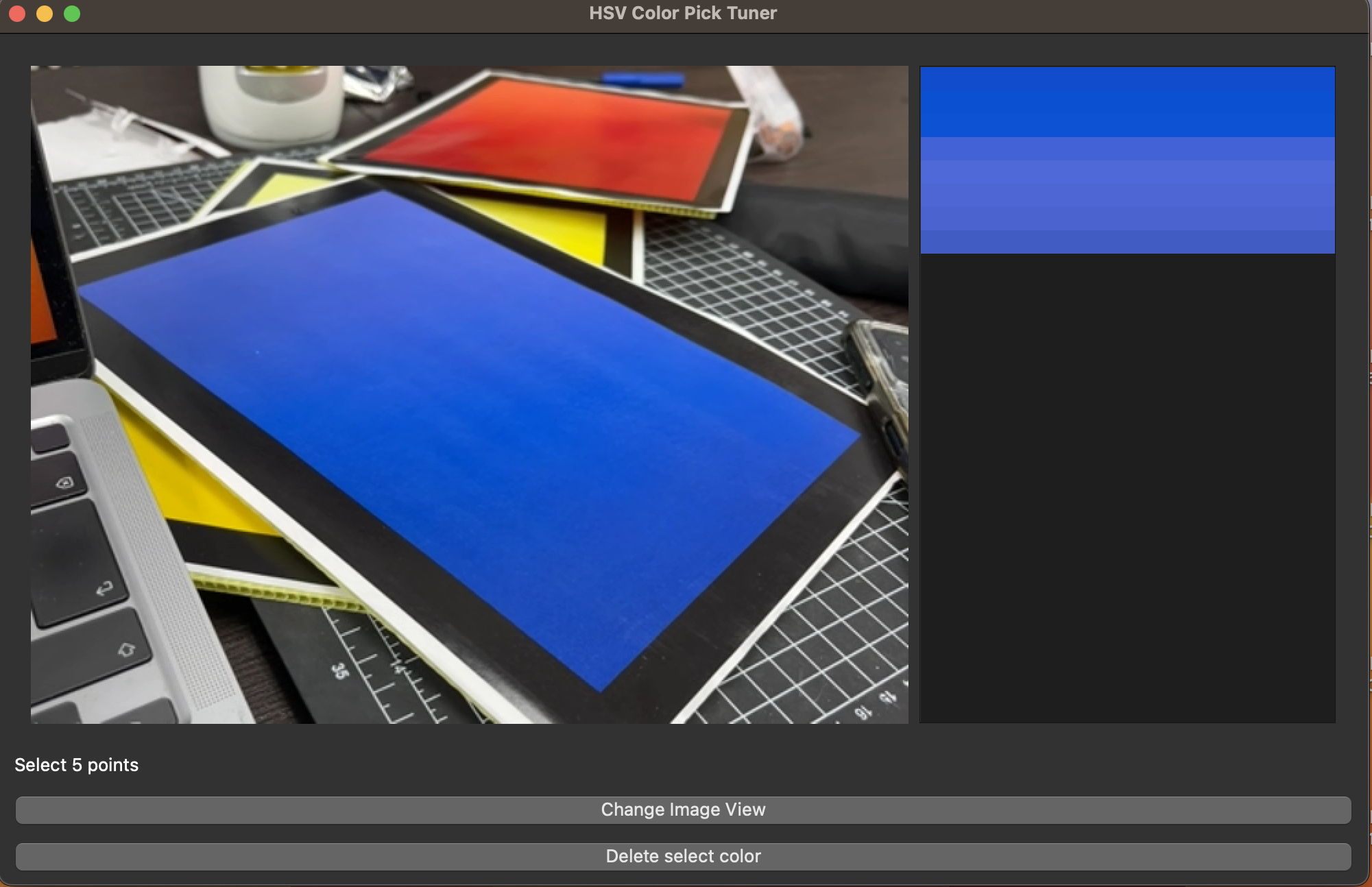
Task: Click the Change Image View button
Action: [683, 810]
